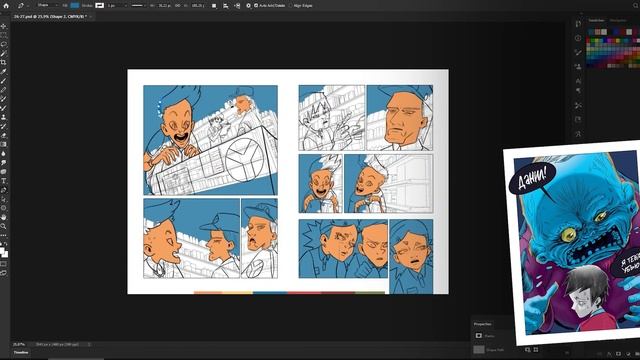This screenshot has width=640, height=360.
Task: Open the Paragraph panel icon
Action: coord(578,91)
